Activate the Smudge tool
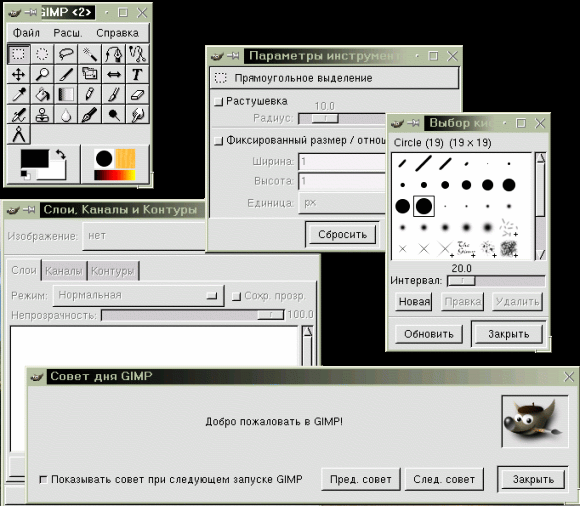Image resolution: width=580 pixels, height=506 pixels. tap(138, 114)
